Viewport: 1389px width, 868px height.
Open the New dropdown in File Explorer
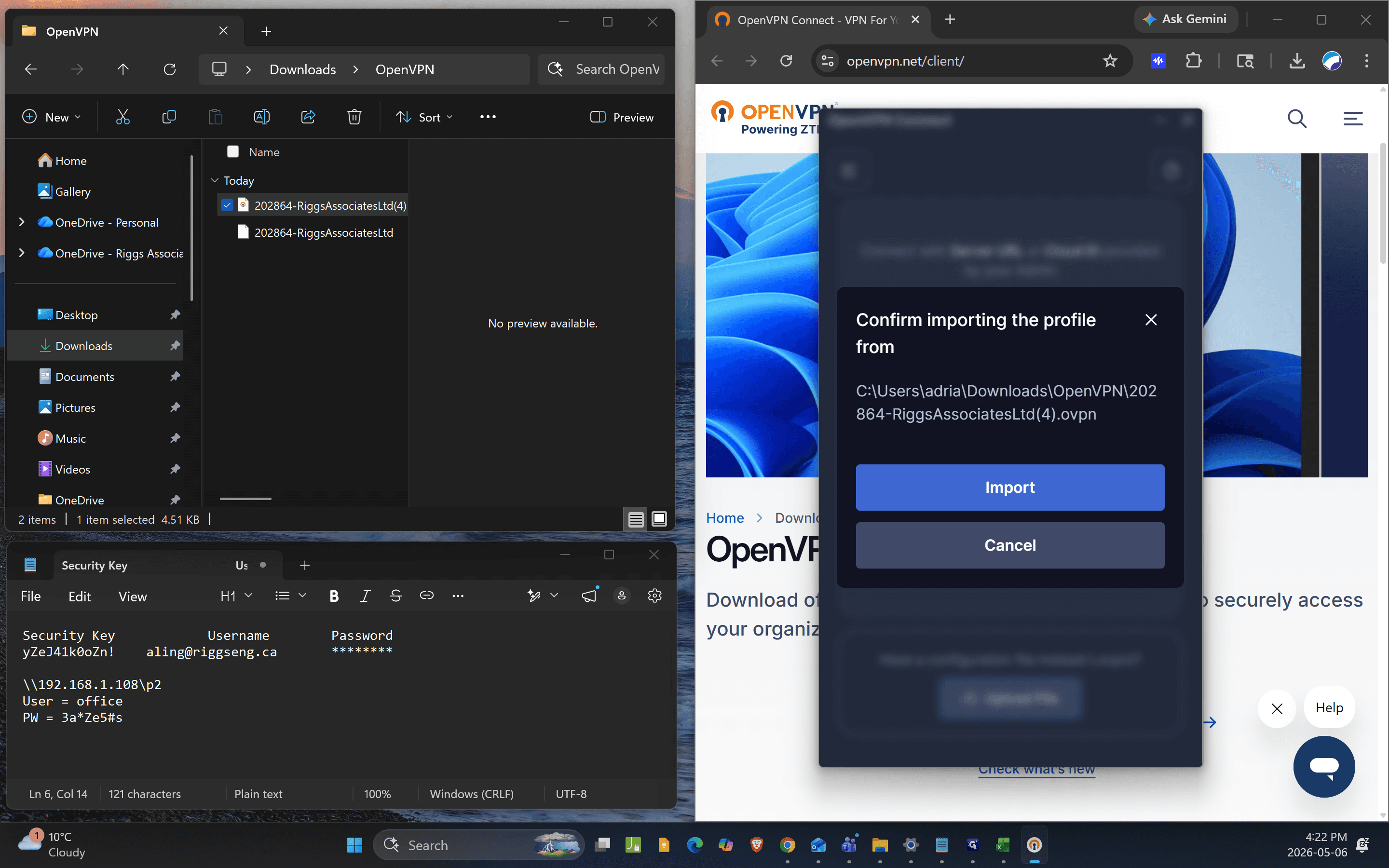[52, 117]
